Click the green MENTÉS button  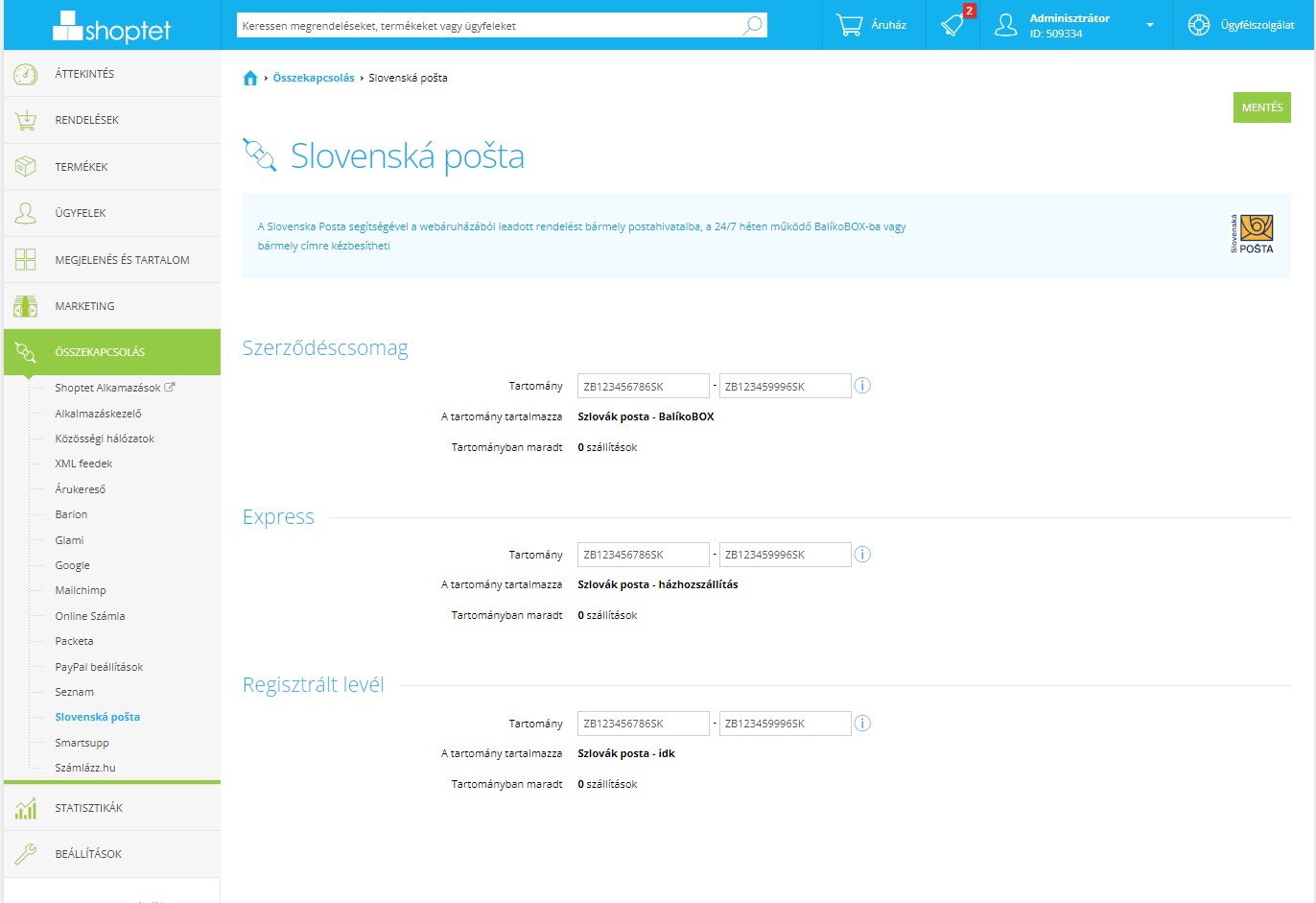pyautogui.click(x=1261, y=107)
